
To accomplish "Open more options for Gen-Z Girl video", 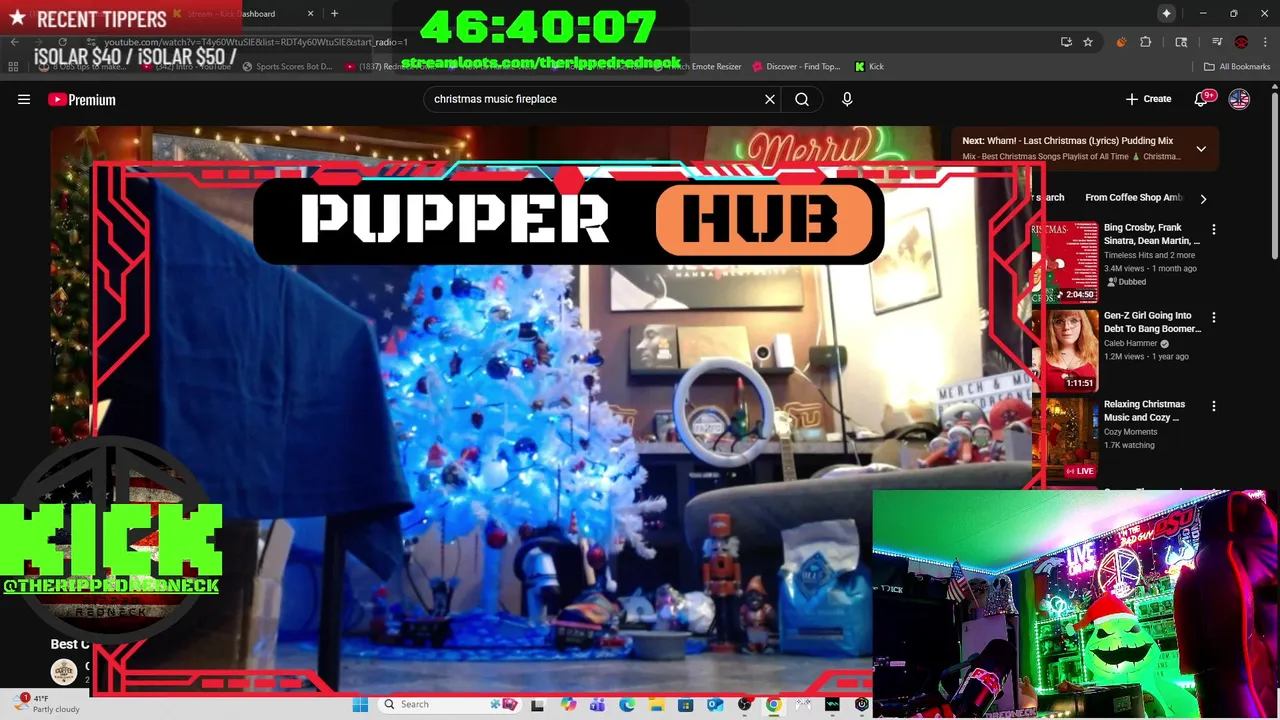I will (x=1214, y=317).
